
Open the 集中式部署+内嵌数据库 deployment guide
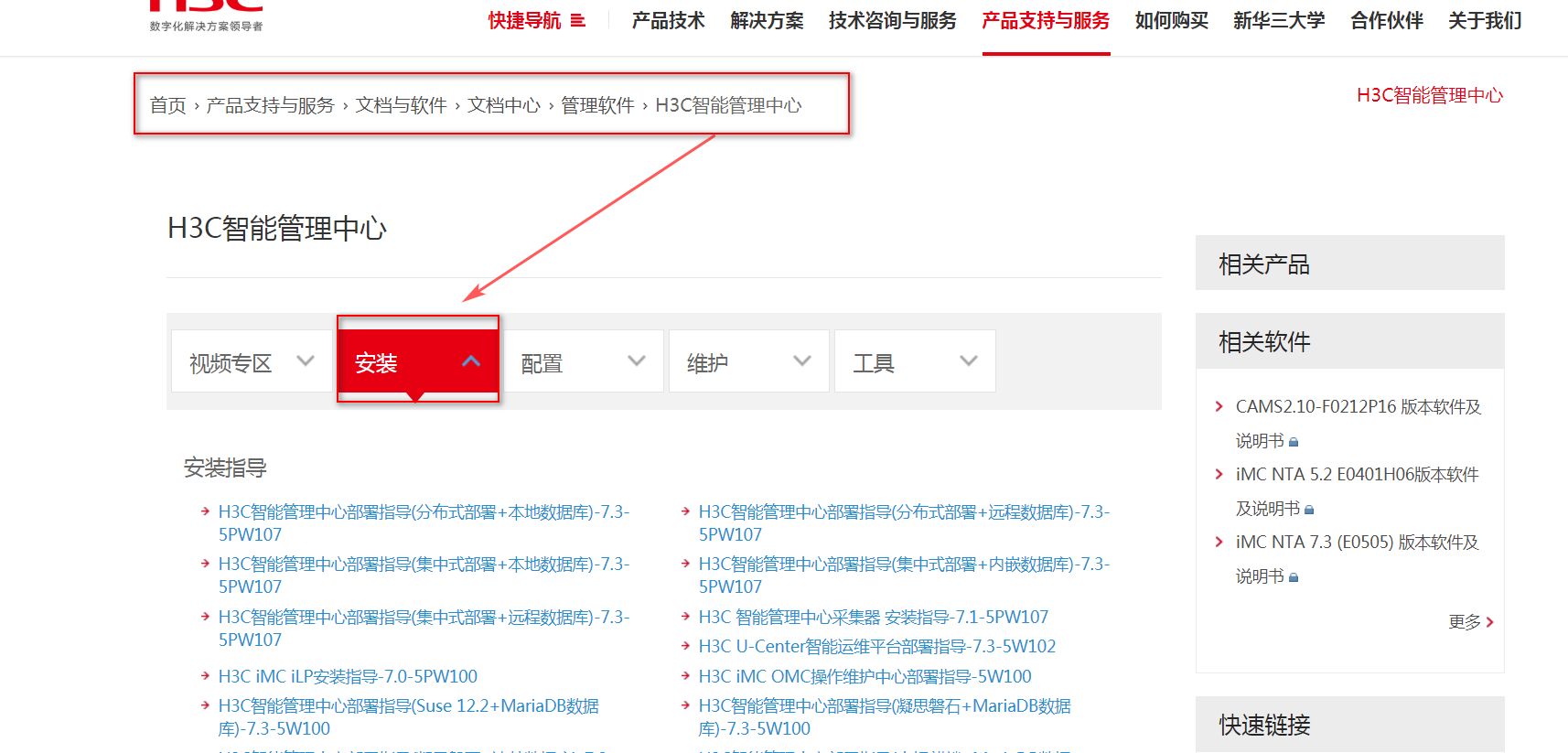pos(904,576)
